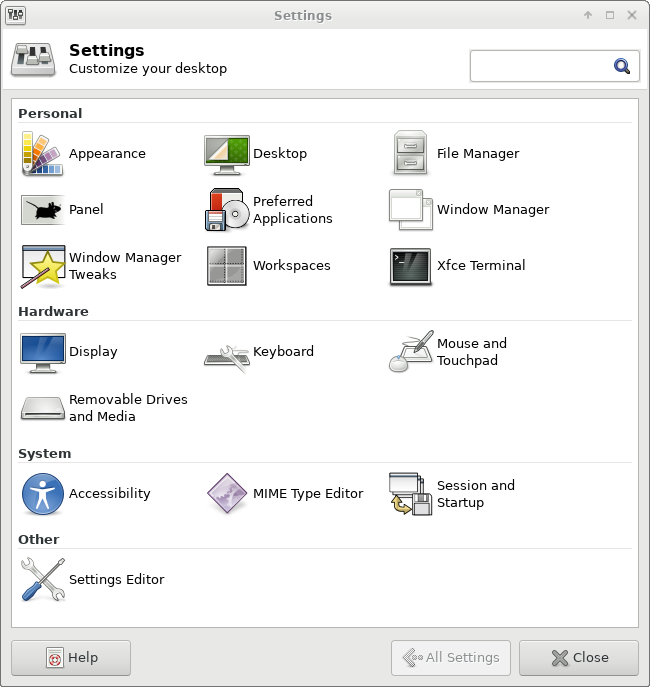Open Display settings
Viewport: 650px width, 687px height.
(x=69, y=351)
